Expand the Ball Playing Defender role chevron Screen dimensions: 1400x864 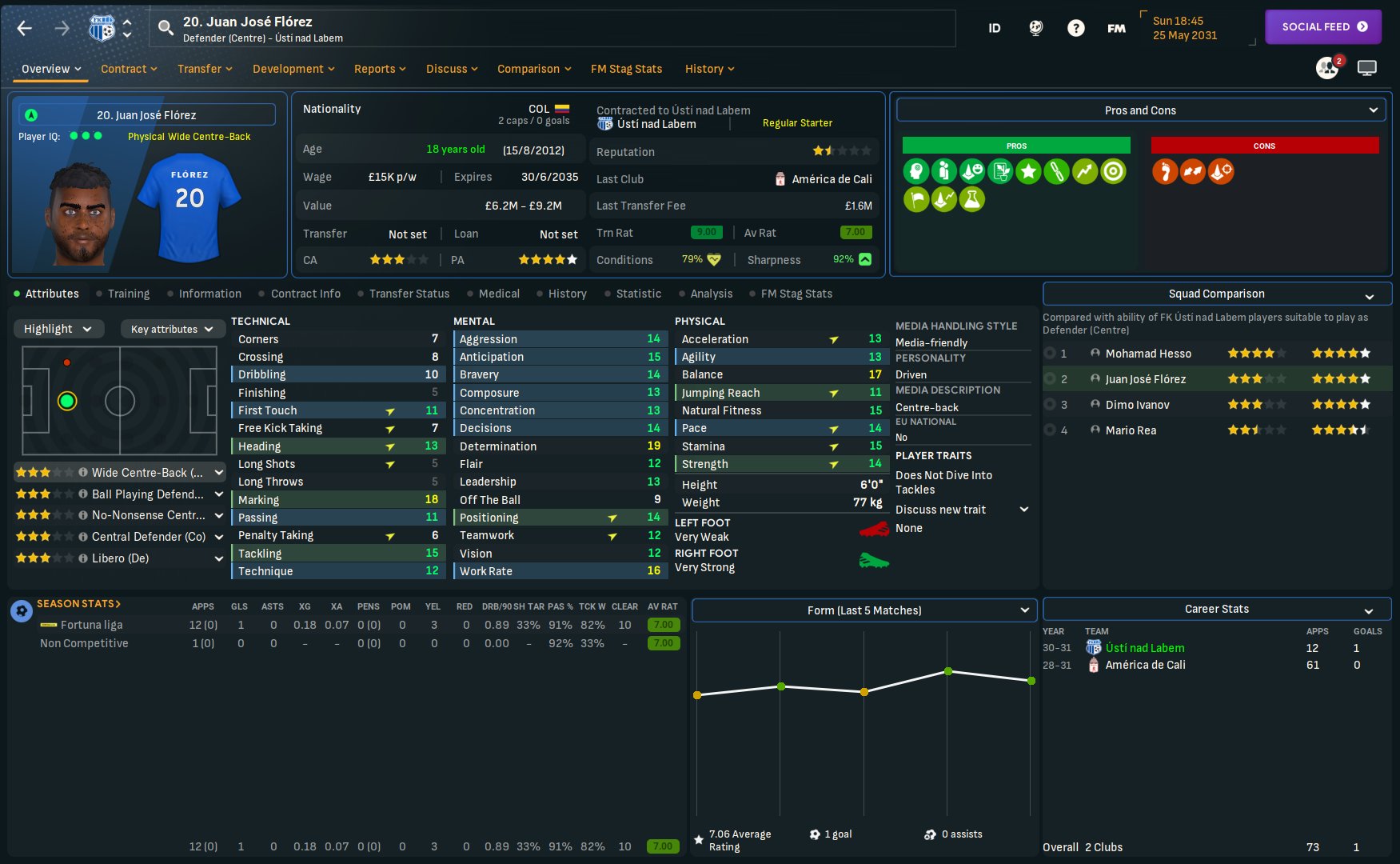[x=219, y=494]
